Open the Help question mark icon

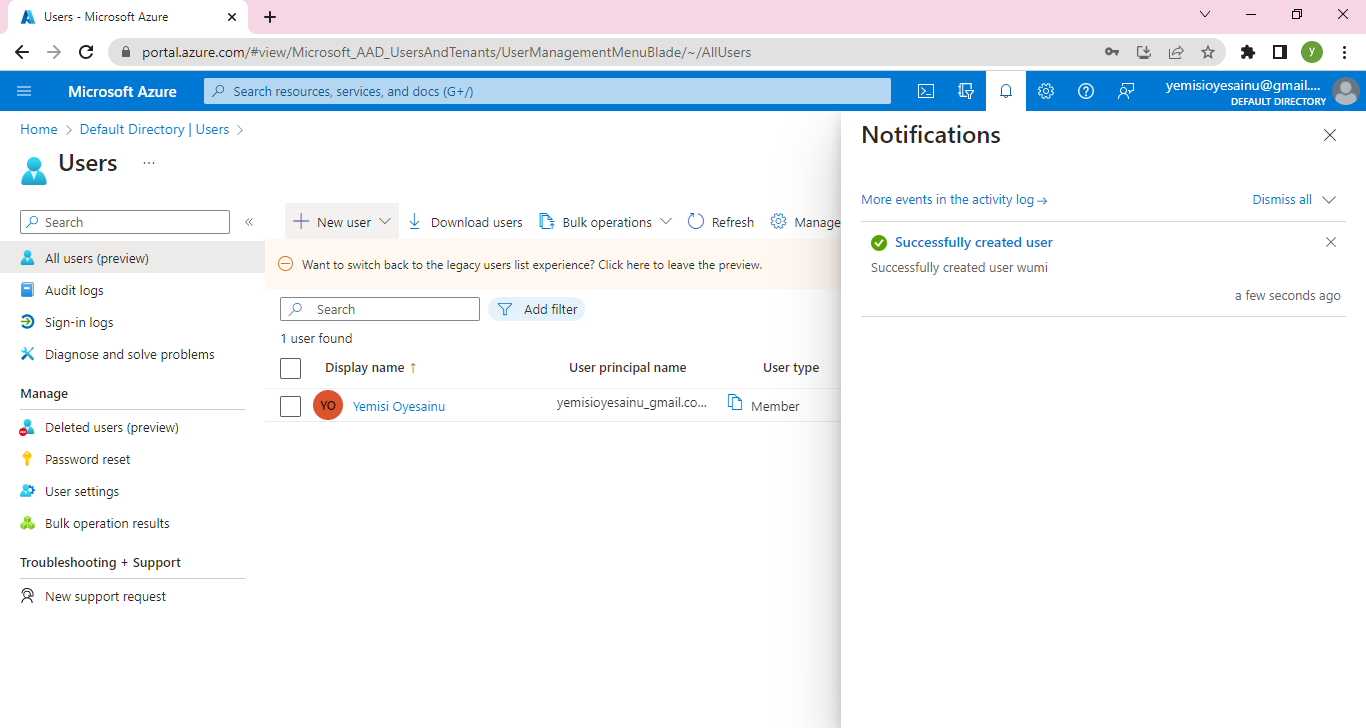point(1086,91)
